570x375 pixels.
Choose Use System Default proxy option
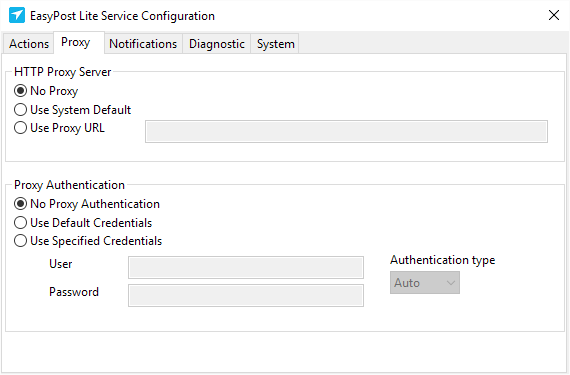[72, 110]
